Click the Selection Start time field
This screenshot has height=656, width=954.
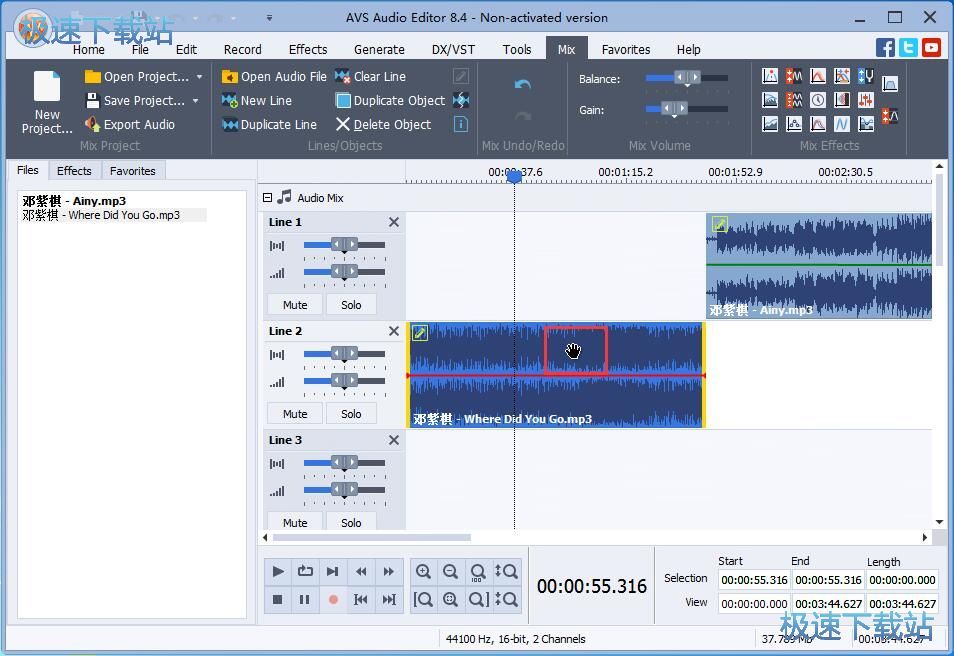pyautogui.click(x=754, y=580)
